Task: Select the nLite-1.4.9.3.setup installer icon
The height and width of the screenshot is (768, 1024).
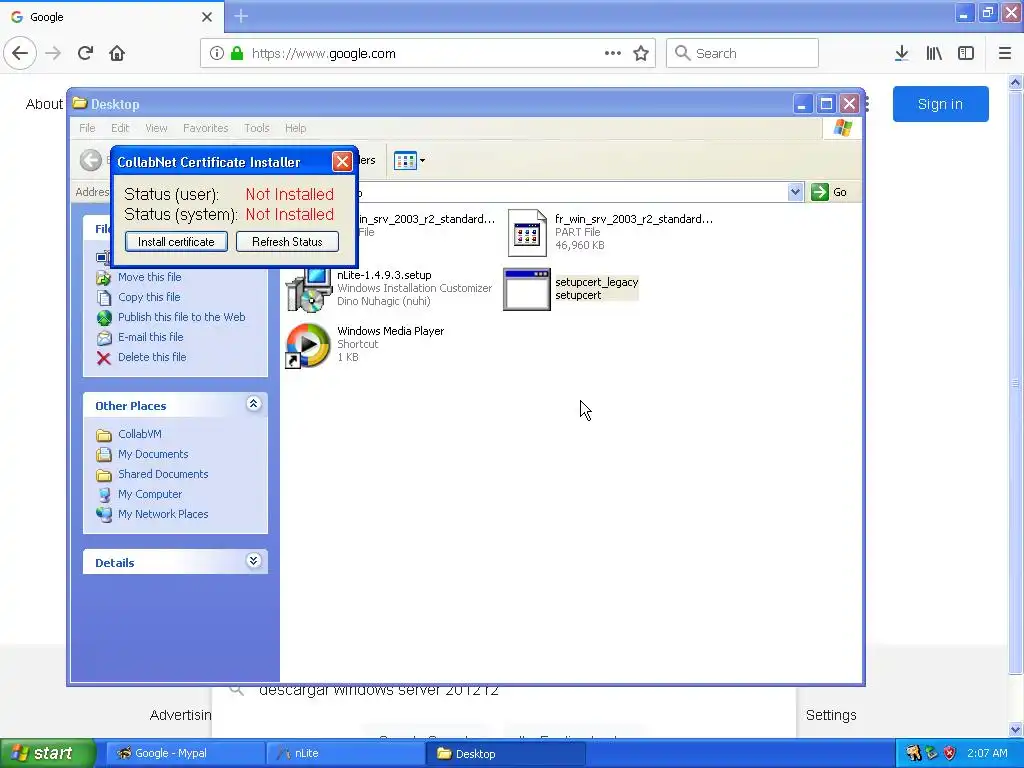Action: tap(308, 289)
